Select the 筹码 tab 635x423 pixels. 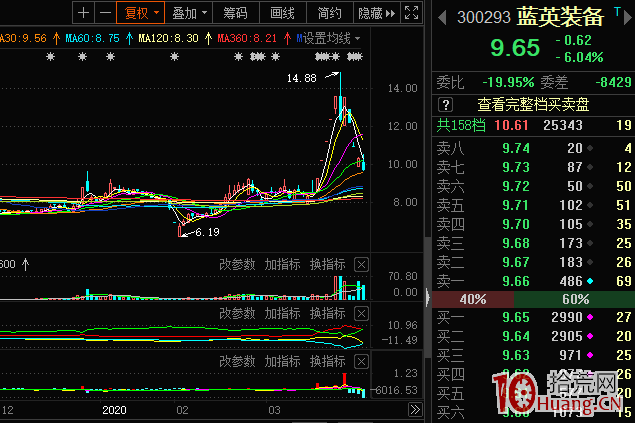[x=236, y=13]
